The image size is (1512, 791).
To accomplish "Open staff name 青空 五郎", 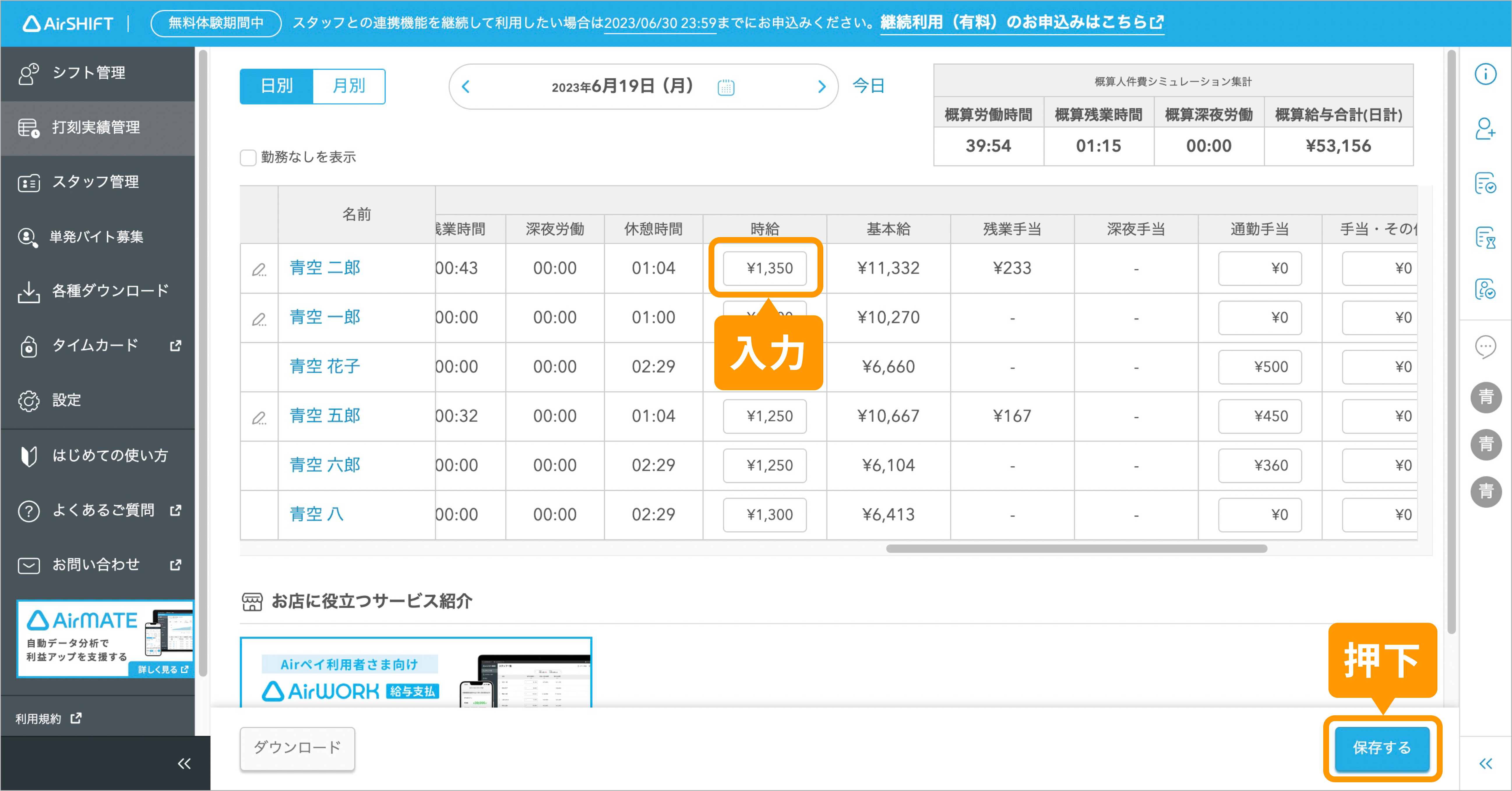I will tap(325, 416).
